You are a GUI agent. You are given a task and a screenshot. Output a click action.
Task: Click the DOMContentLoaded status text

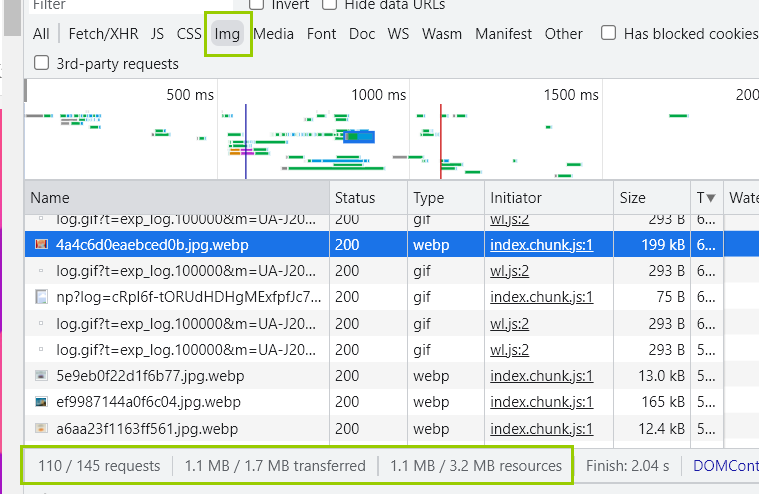[726, 466]
